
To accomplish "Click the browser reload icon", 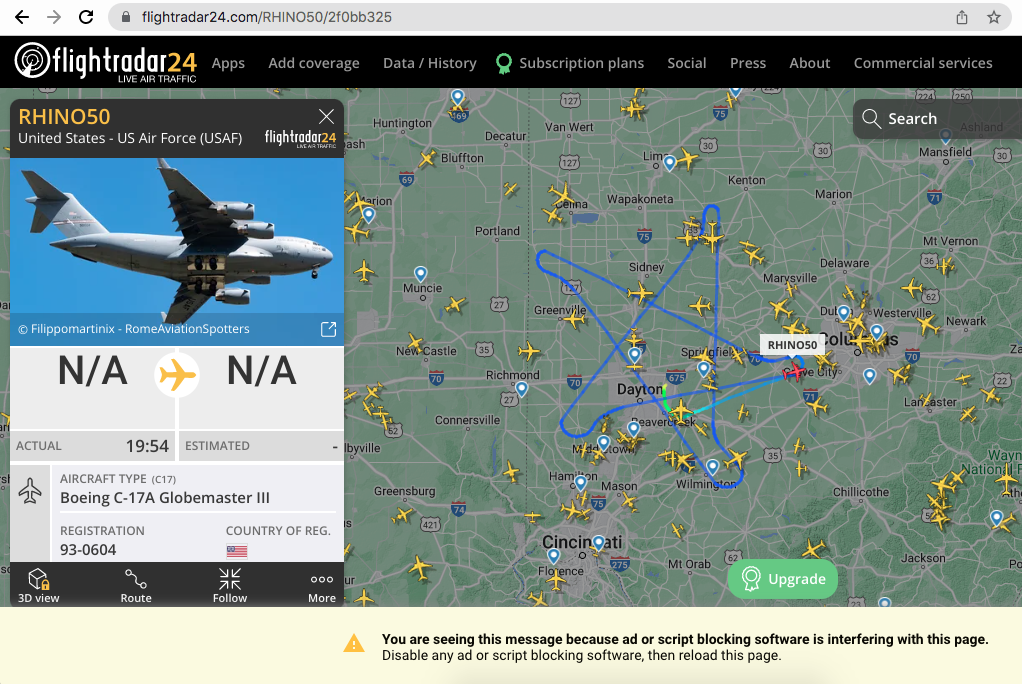I will click(86, 17).
